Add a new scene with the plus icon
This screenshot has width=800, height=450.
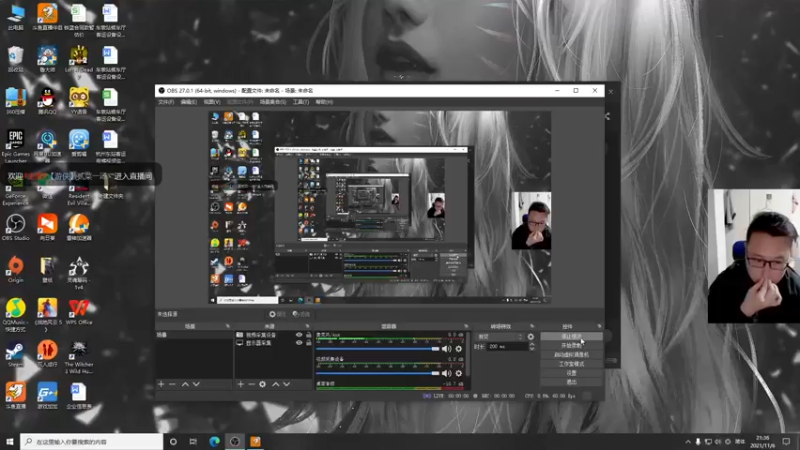(x=161, y=384)
